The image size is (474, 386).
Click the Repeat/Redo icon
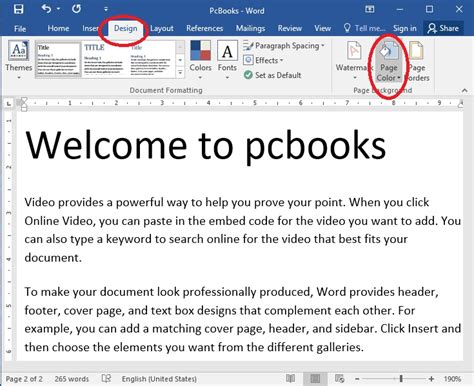coord(76,9)
